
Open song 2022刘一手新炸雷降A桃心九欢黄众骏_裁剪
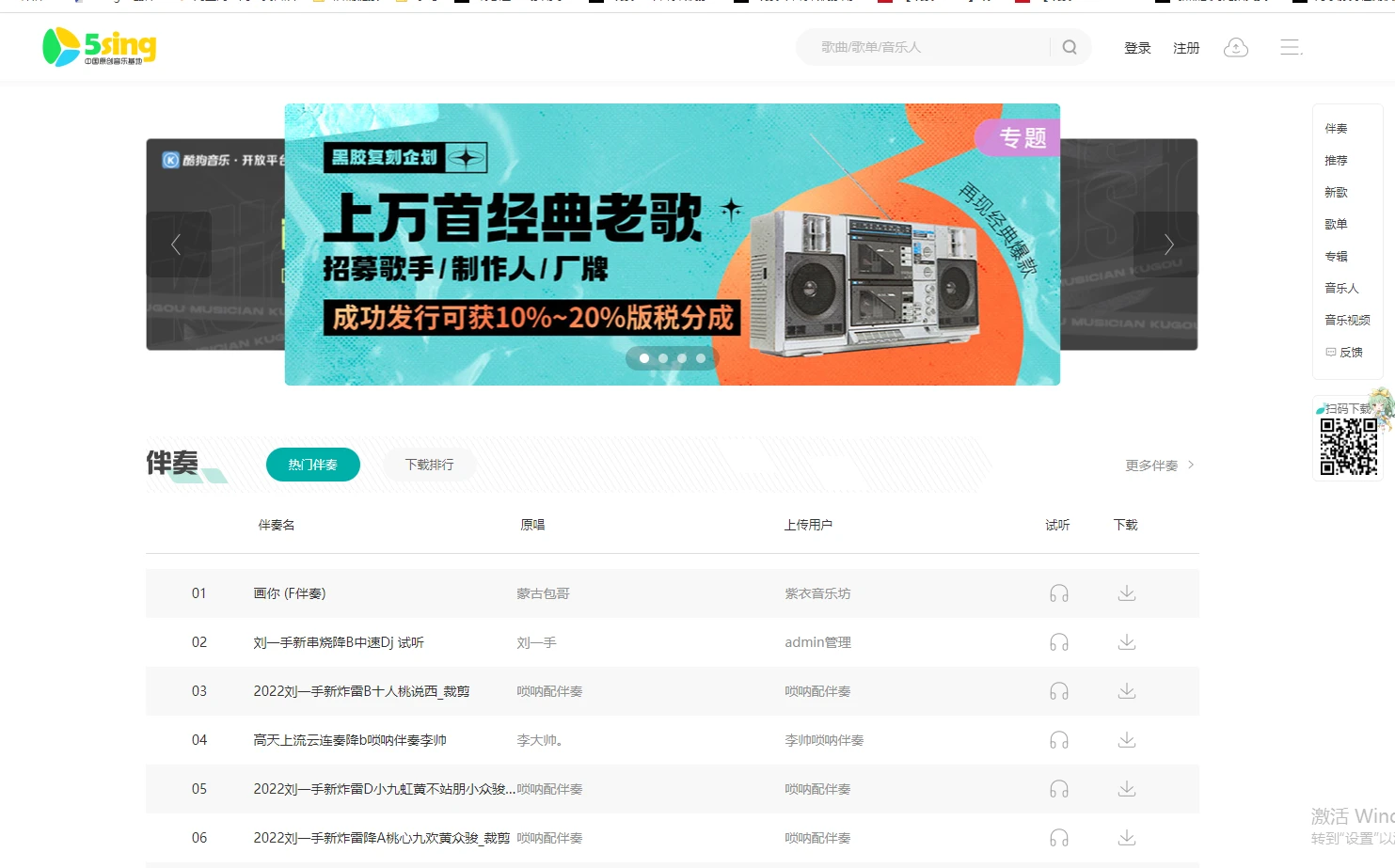[381, 838]
